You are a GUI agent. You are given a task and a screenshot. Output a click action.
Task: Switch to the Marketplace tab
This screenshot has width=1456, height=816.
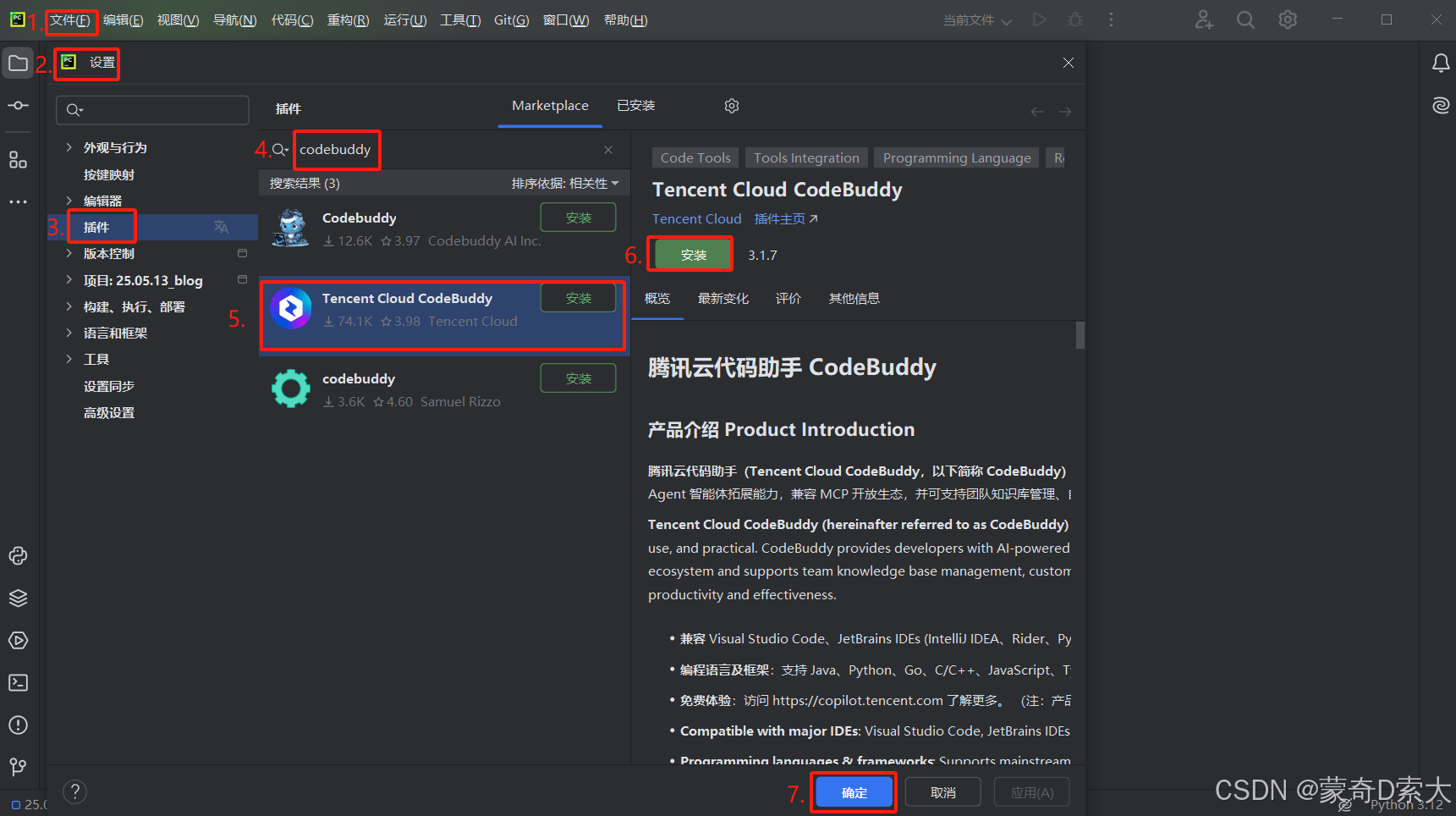550,106
